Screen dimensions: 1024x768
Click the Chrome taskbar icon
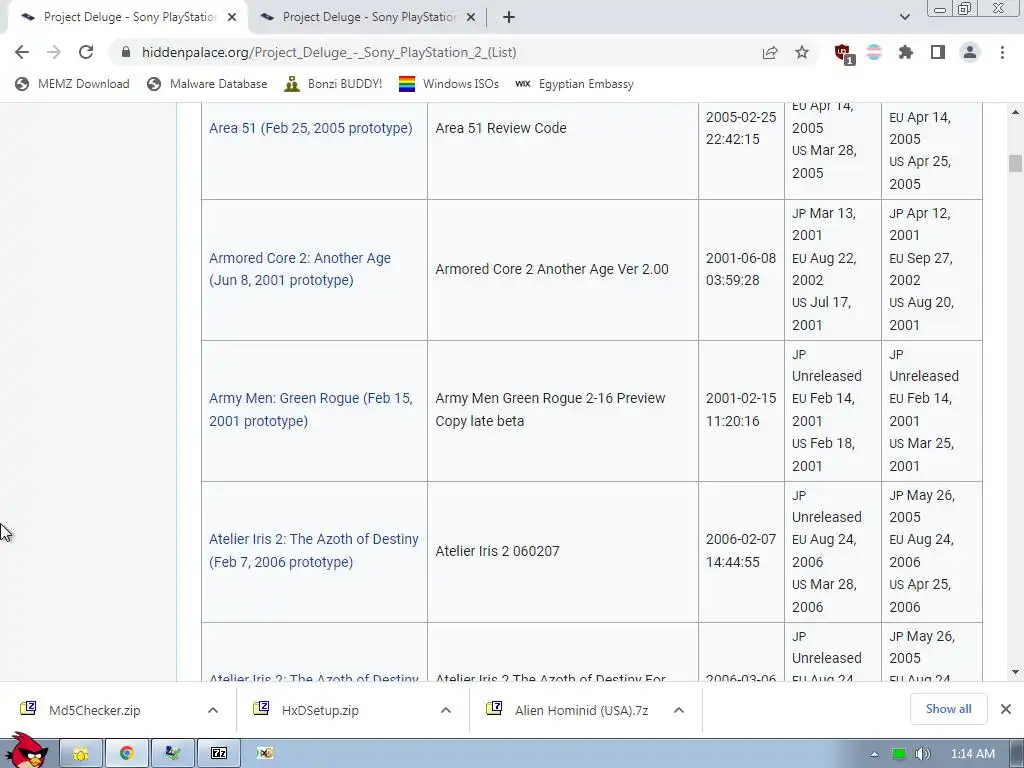(x=127, y=754)
